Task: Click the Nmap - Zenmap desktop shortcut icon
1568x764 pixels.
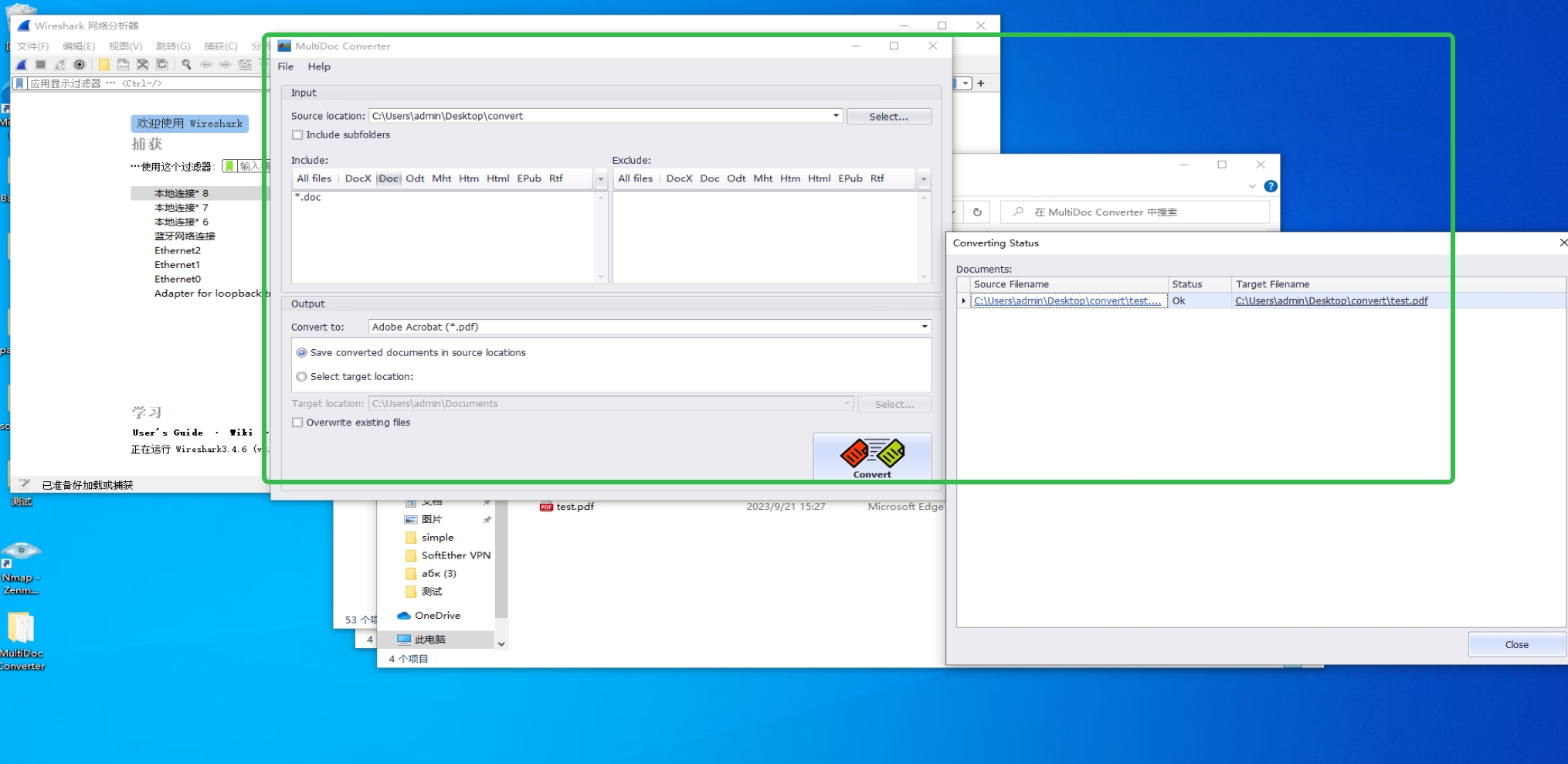Action: point(21,553)
